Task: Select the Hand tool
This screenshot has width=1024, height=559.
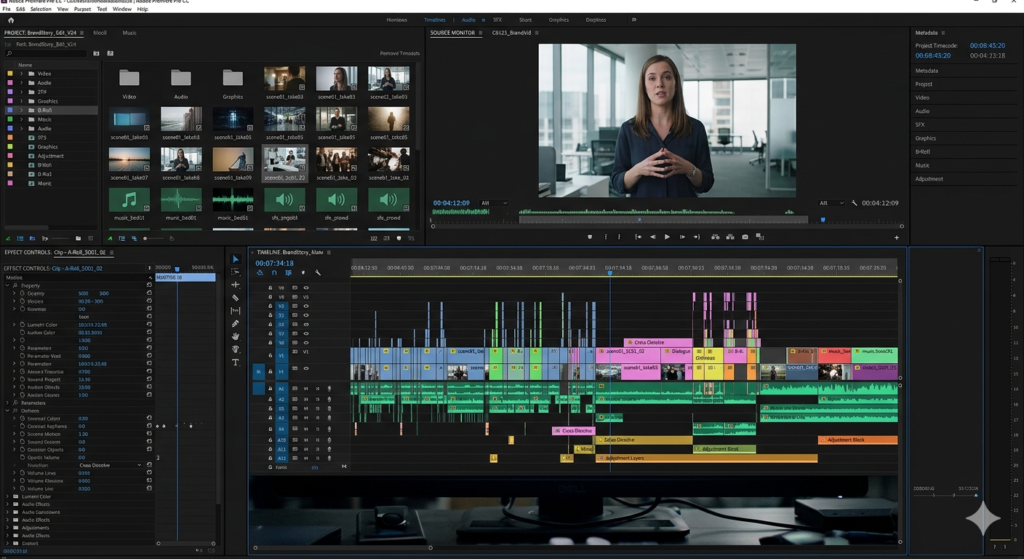Action: click(236, 336)
